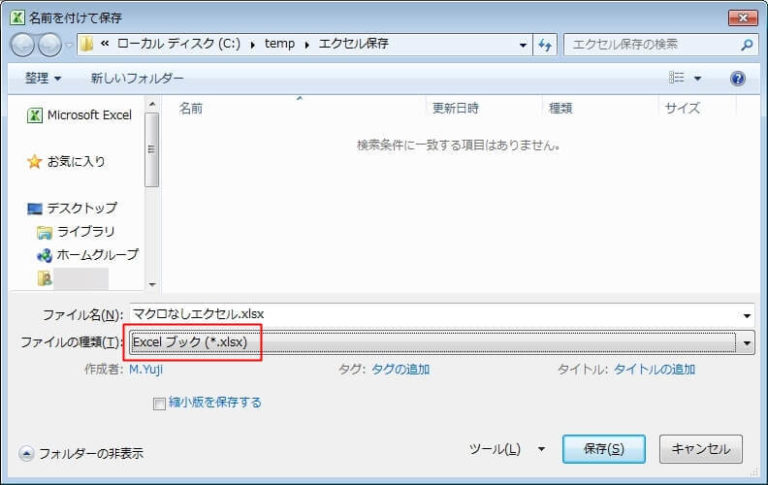This screenshot has width=768, height=485.
Task: Toggle 縮小版を保存する checkbox
Action: pyautogui.click(x=159, y=404)
